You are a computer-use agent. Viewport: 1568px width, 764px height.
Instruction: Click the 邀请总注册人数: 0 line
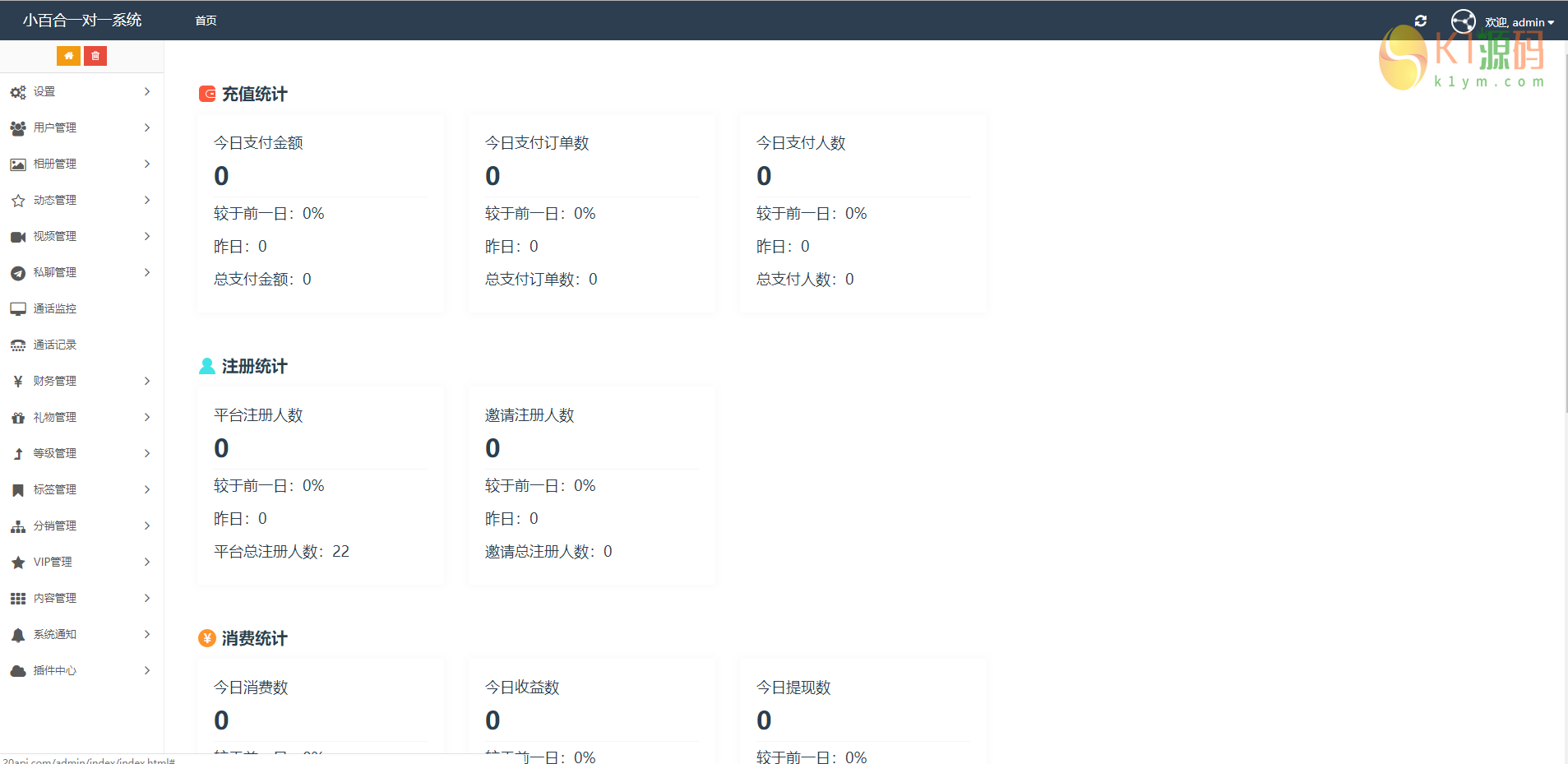click(548, 551)
